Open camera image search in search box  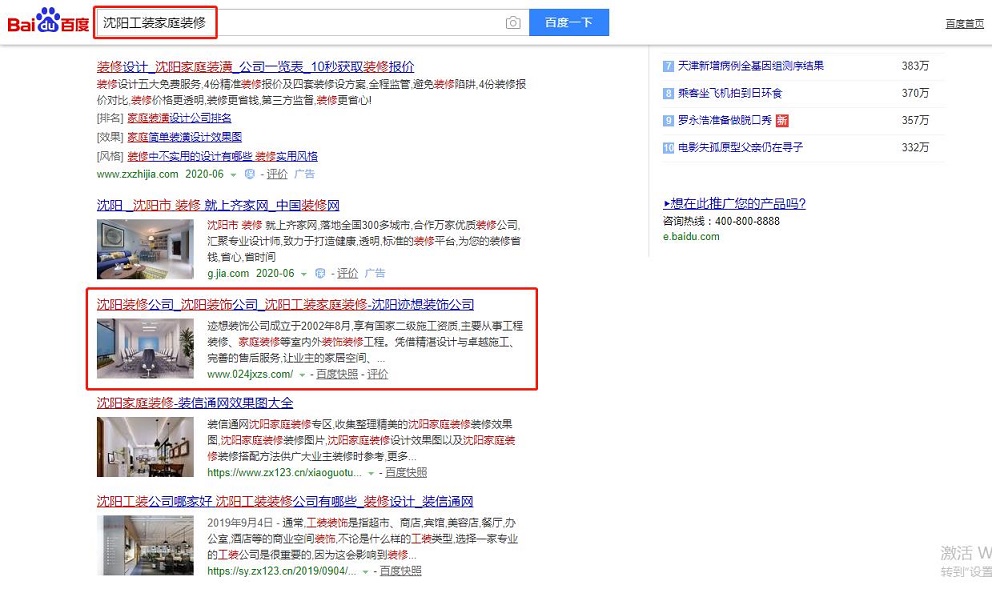pos(513,23)
